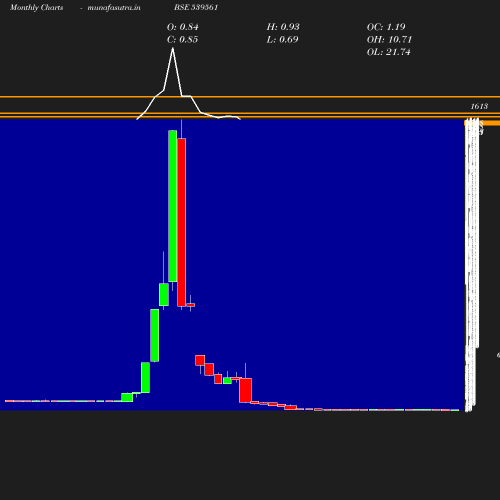Image resolution: width=500 pixels, height=500 pixels.
Task: Click the close value 'C: 0.85'
Action: (x=182, y=40)
